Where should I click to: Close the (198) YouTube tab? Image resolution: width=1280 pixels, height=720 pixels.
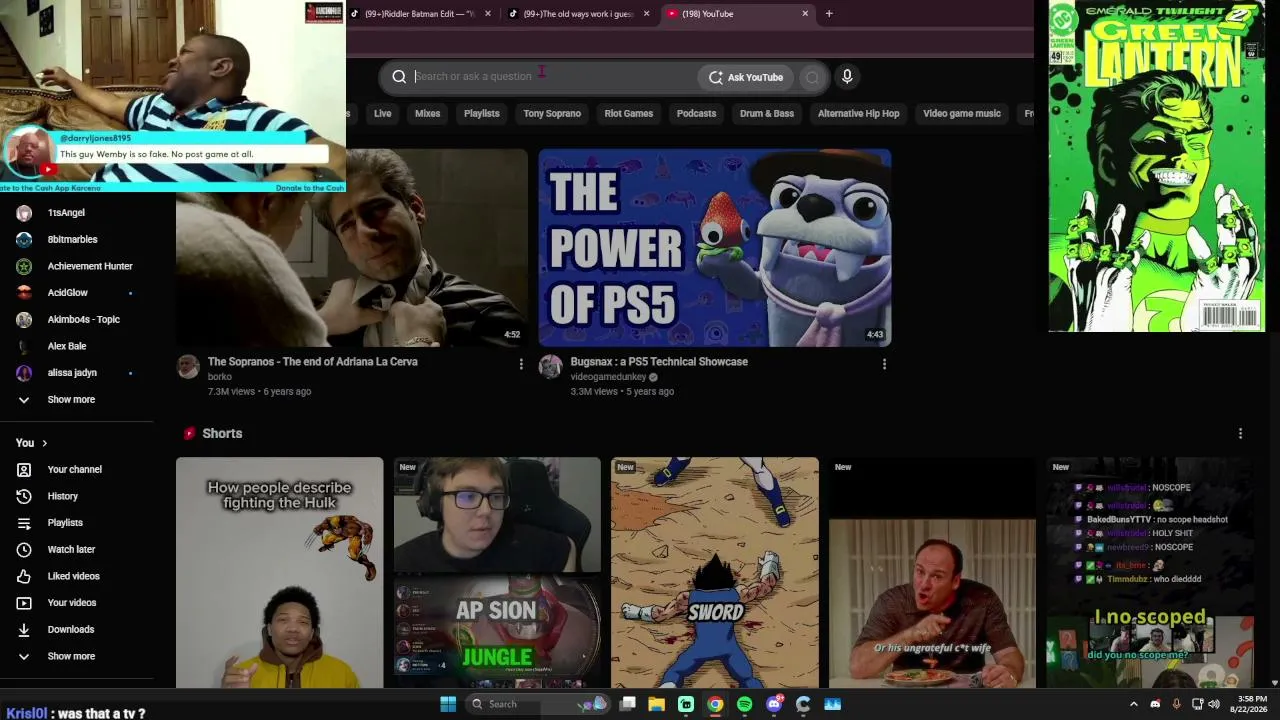coord(805,14)
